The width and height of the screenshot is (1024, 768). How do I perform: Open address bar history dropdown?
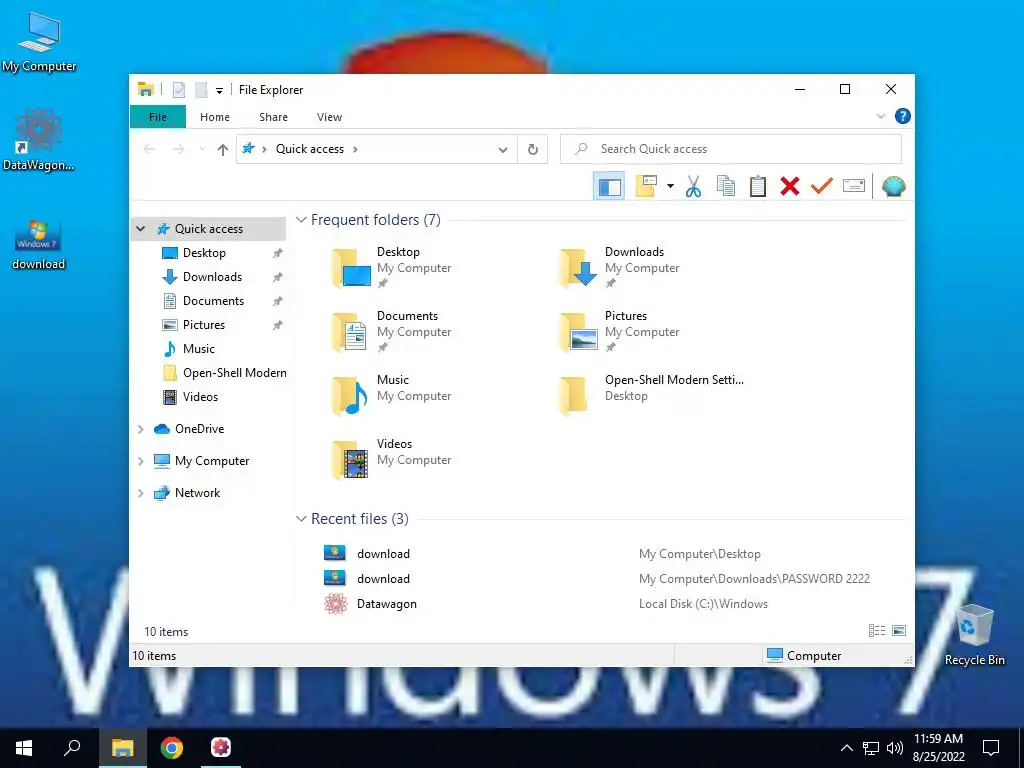[503, 150]
